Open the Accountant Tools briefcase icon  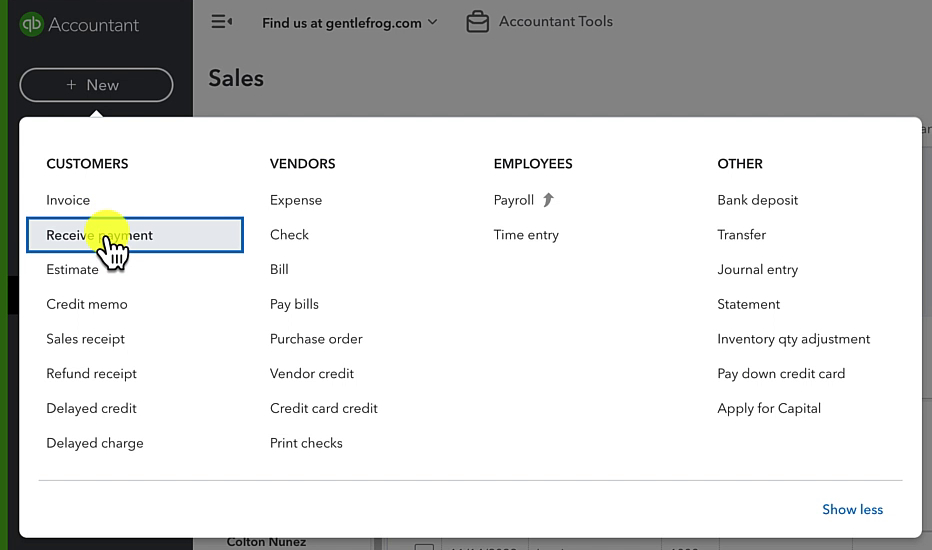click(477, 22)
